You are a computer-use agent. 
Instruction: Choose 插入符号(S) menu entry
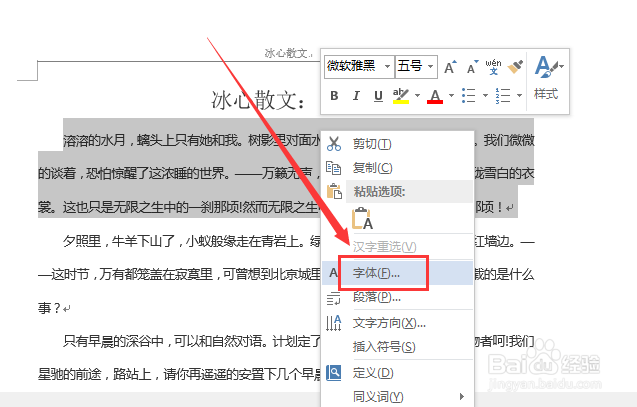(x=397, y=347)
